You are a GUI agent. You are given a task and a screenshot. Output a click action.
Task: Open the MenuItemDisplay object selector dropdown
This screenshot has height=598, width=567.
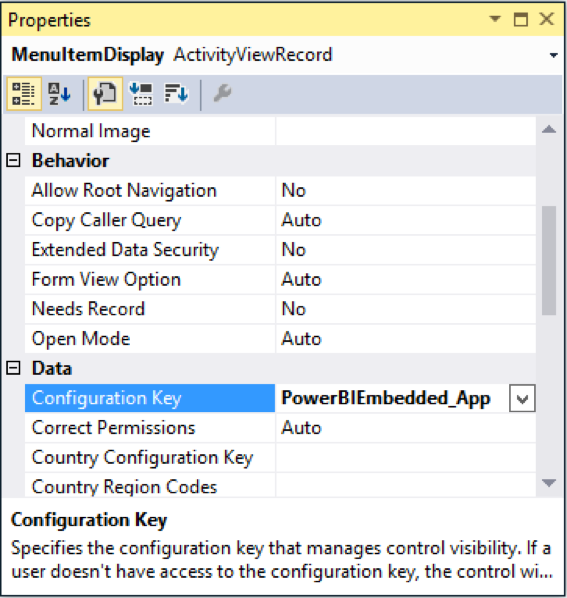[x=554, y=55]
